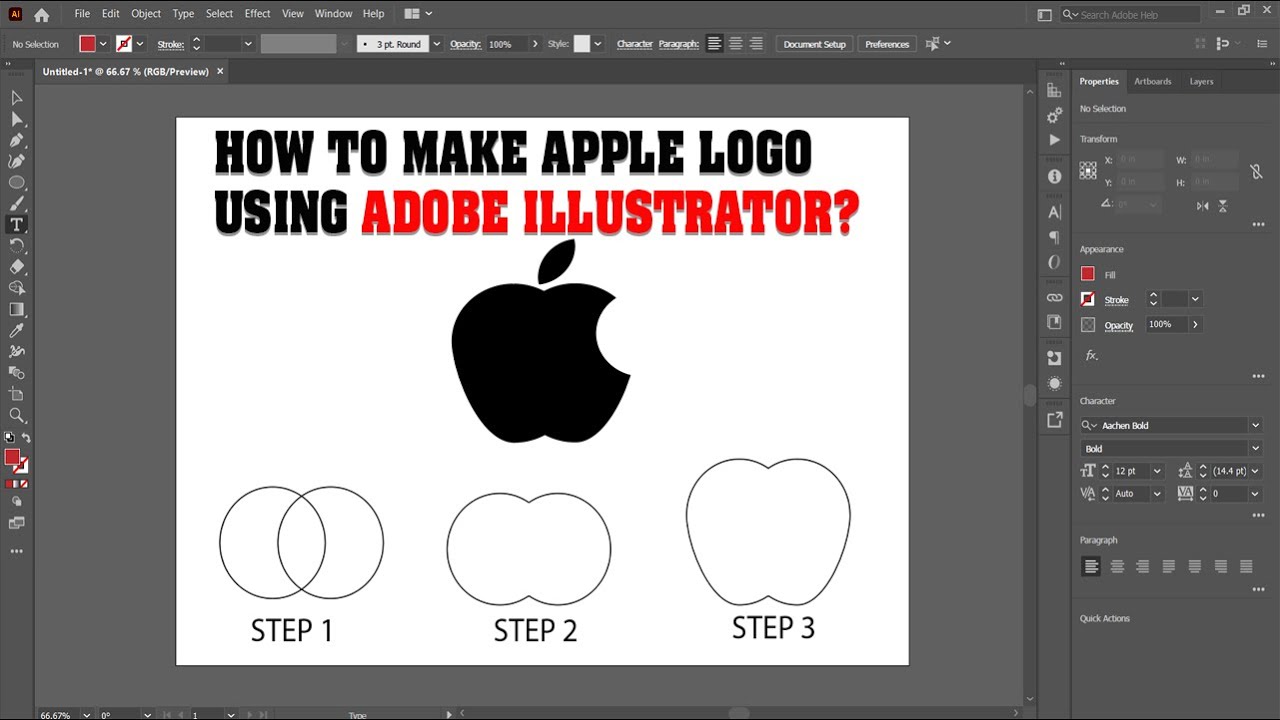Screen dimensions: 1280x720
Task: Open the Effect menu
Action: pos(258,14)
